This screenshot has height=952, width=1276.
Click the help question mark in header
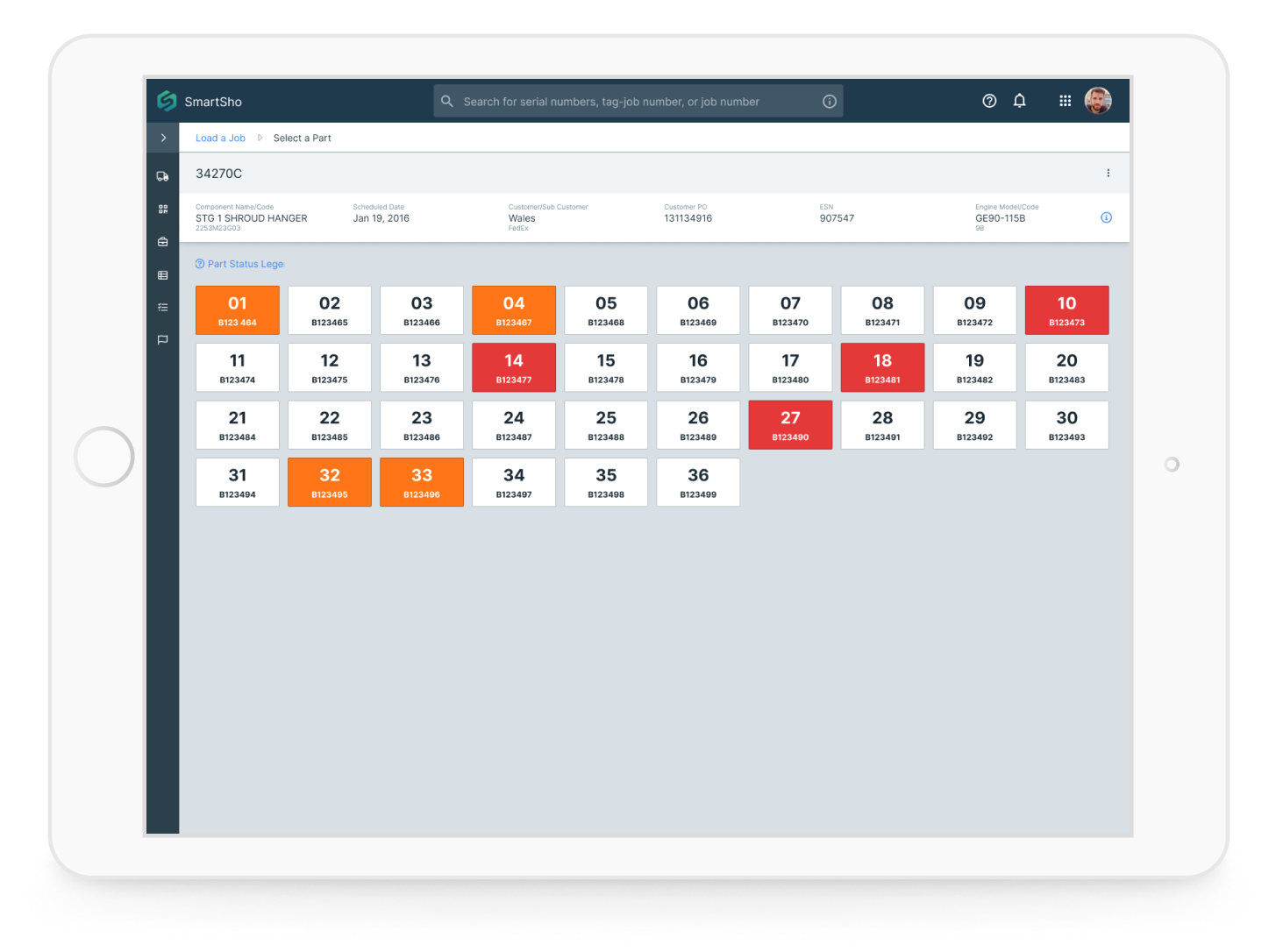989,101
